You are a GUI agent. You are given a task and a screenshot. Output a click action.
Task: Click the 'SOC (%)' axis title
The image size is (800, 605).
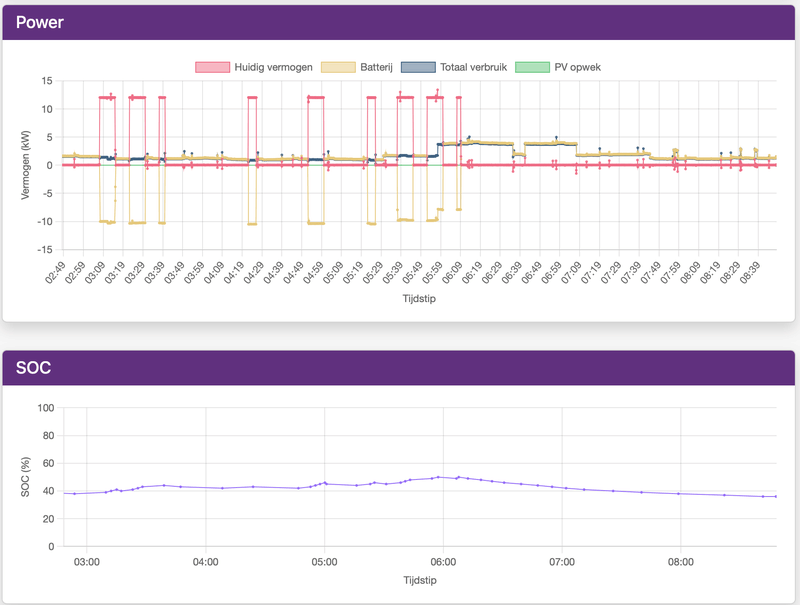[27, 475]
